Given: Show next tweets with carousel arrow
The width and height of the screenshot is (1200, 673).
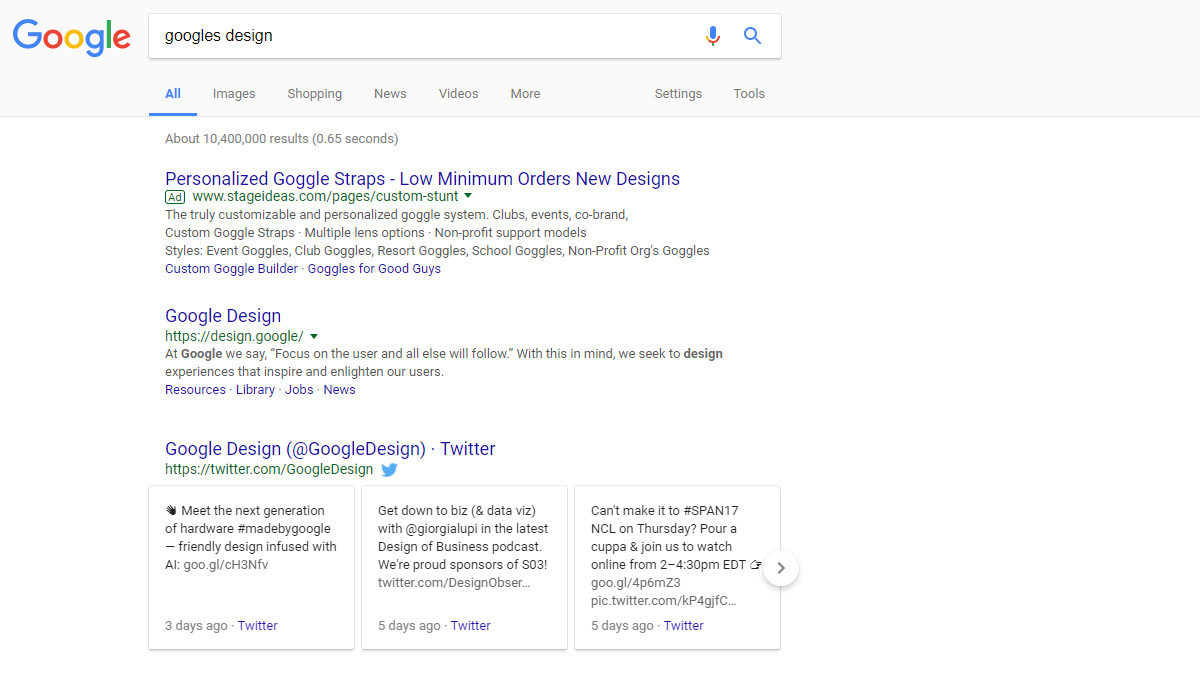Looking at the screenshot, I should tap(781, 568).
